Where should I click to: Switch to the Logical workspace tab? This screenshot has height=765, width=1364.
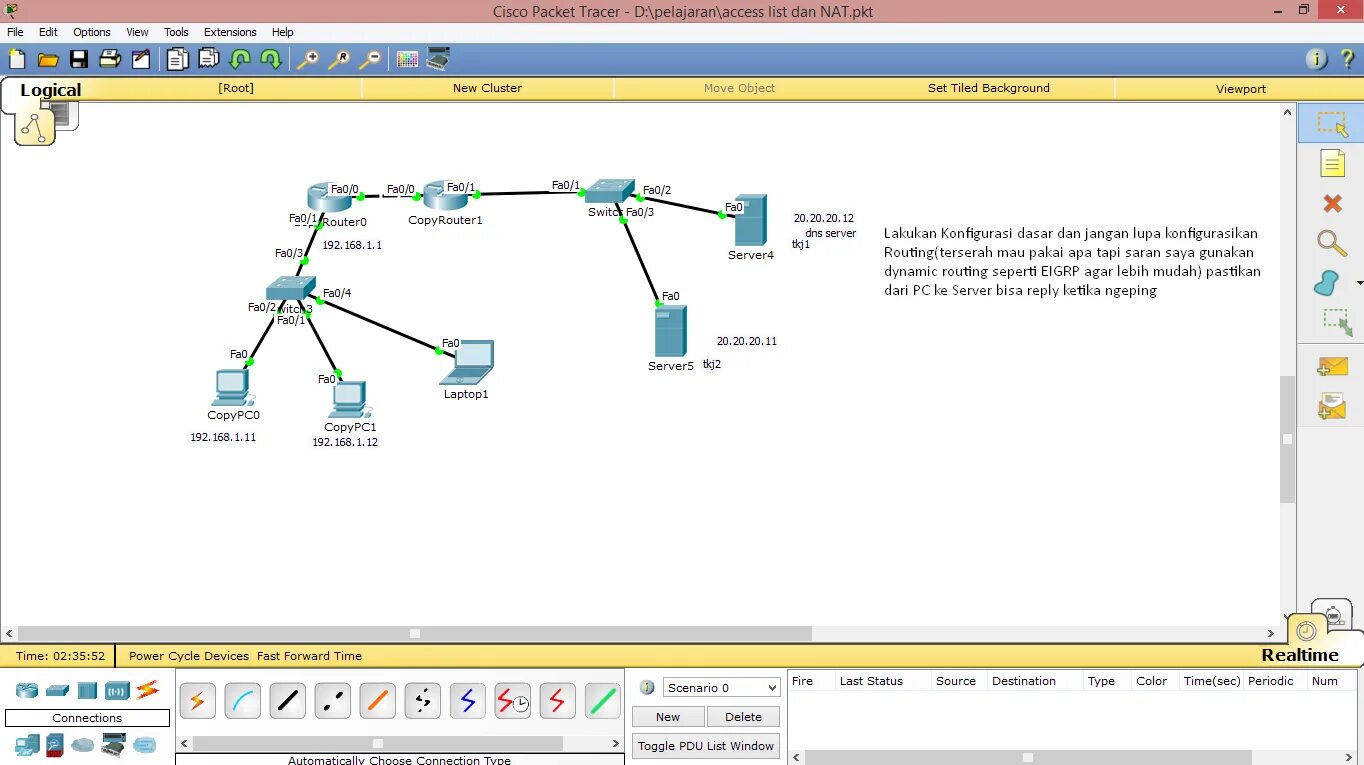[x=50, y=90]
